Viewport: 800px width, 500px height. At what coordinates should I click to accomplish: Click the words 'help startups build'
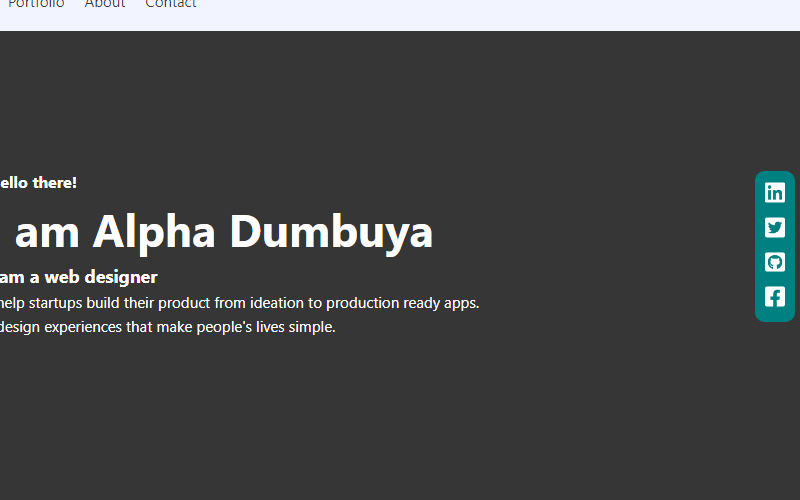click(60, 303)
